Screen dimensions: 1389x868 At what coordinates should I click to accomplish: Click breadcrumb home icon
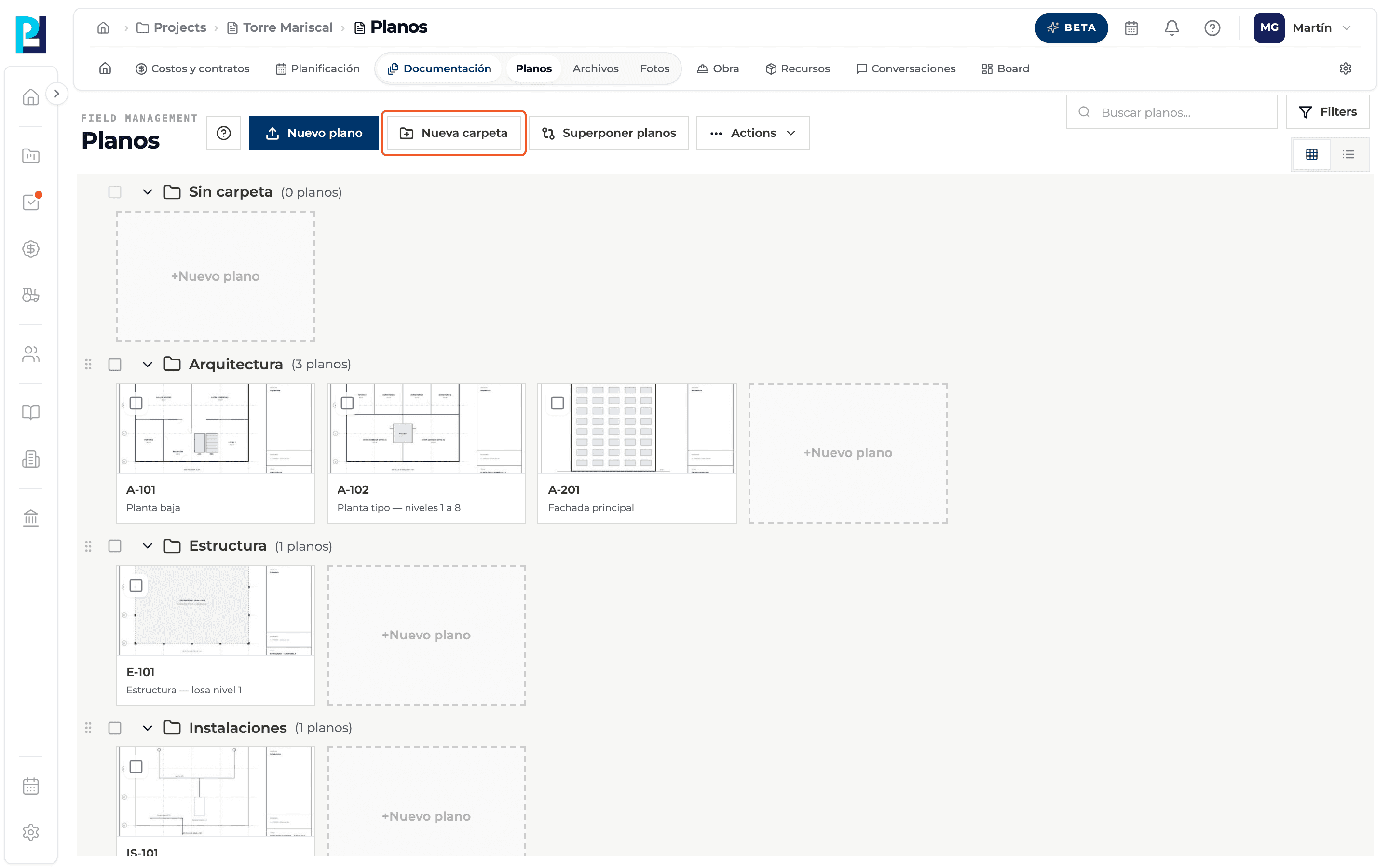click(103, 27)
